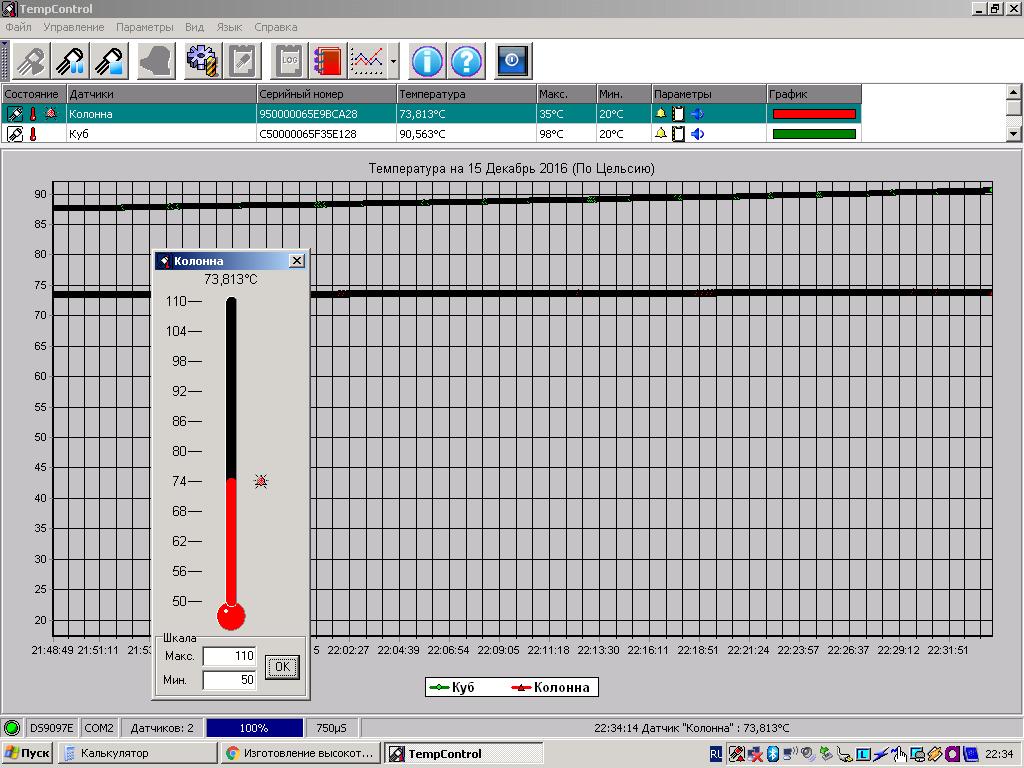1024x768 pixels.
Task: Click the DS9097E adapter status cell
Action: pos(51,728)
